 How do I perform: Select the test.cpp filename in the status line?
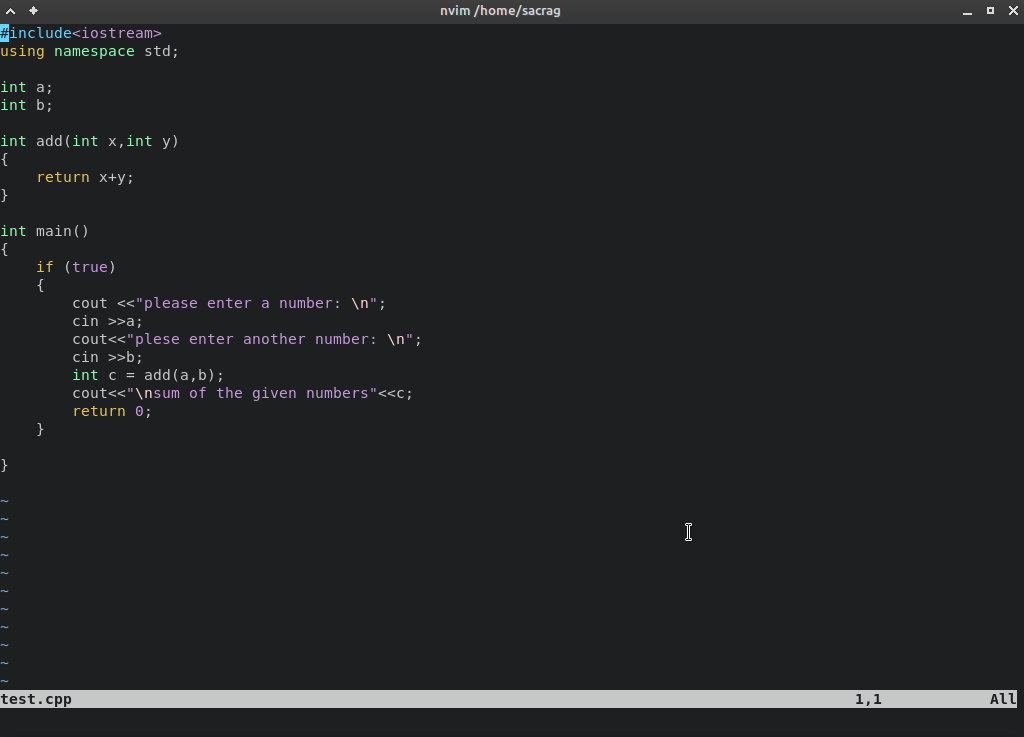pos(35,699)
